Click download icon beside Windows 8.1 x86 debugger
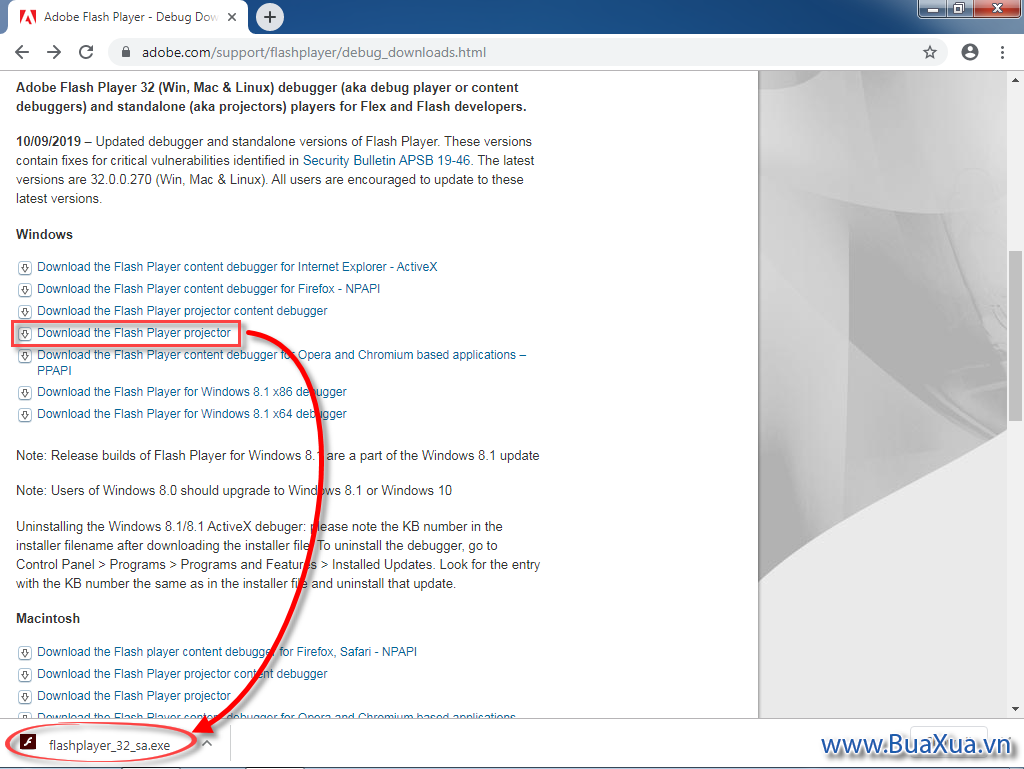The height and width of the screenshot is (769, 1024). pyautogui.click(x=25, y=393)
